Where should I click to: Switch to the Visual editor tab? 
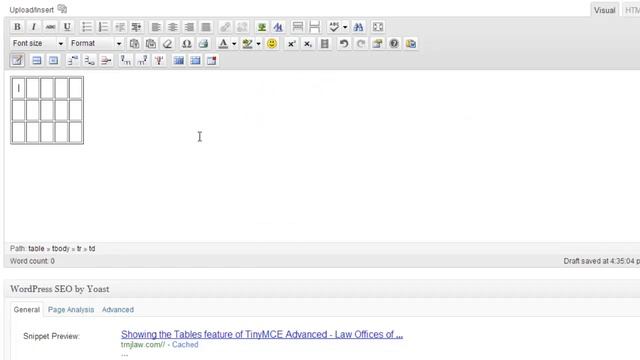pyautogui.click(x=604, y=10)
